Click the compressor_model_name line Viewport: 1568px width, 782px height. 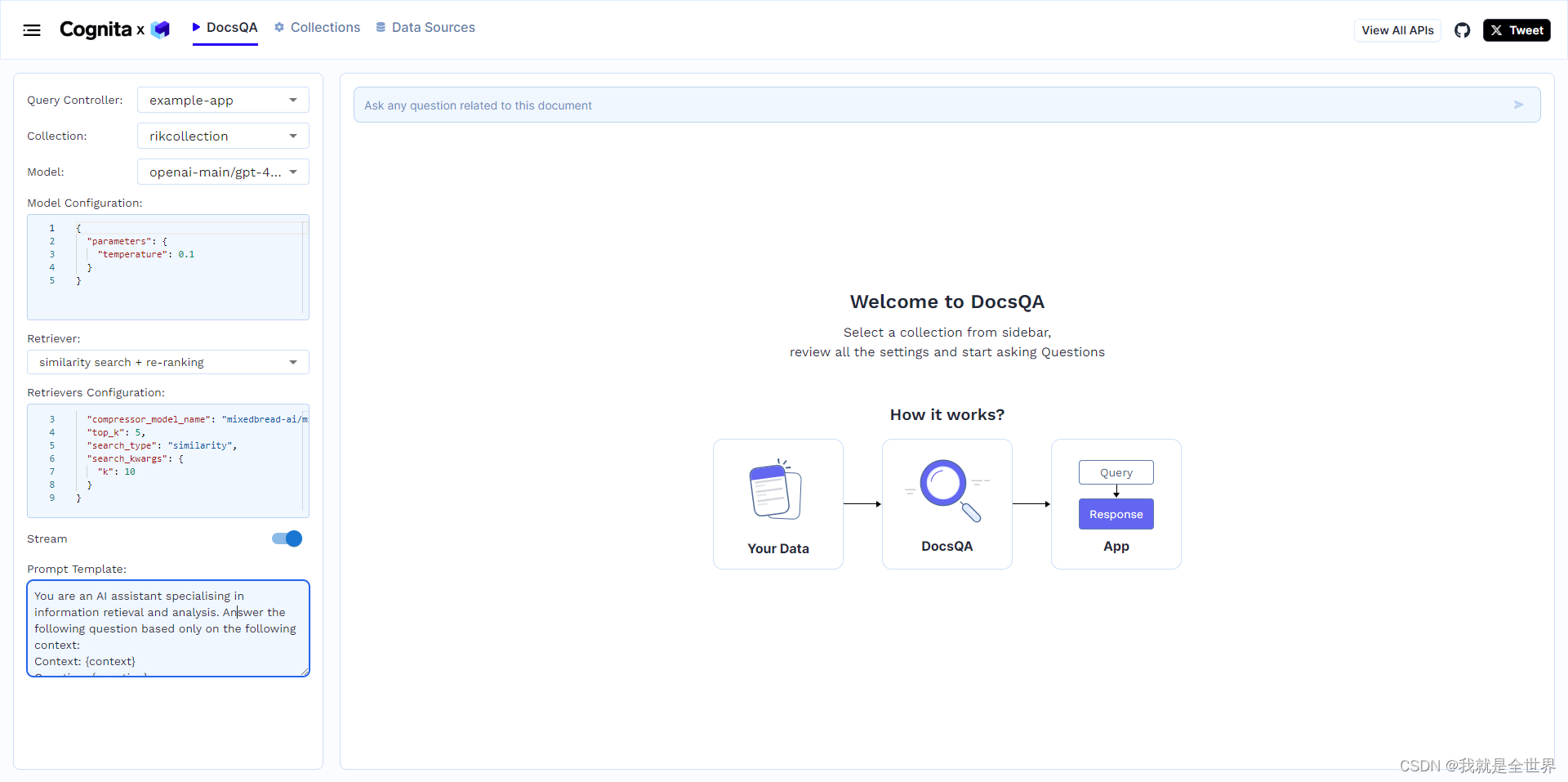197,419
